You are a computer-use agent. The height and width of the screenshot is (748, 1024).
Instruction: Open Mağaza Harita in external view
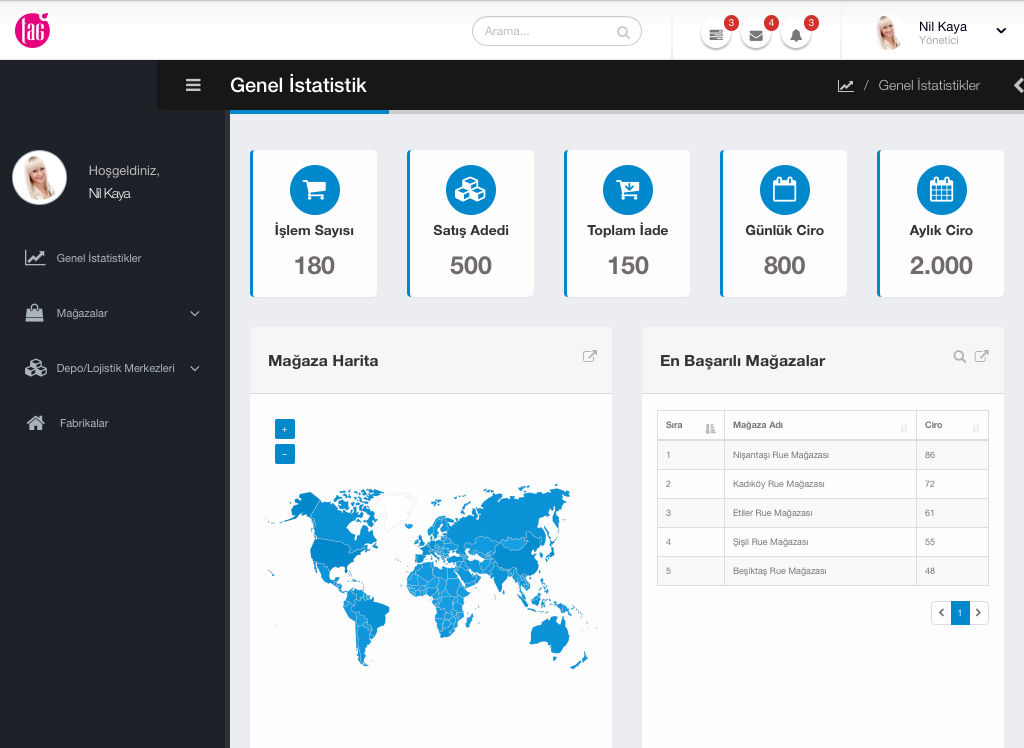590,356
